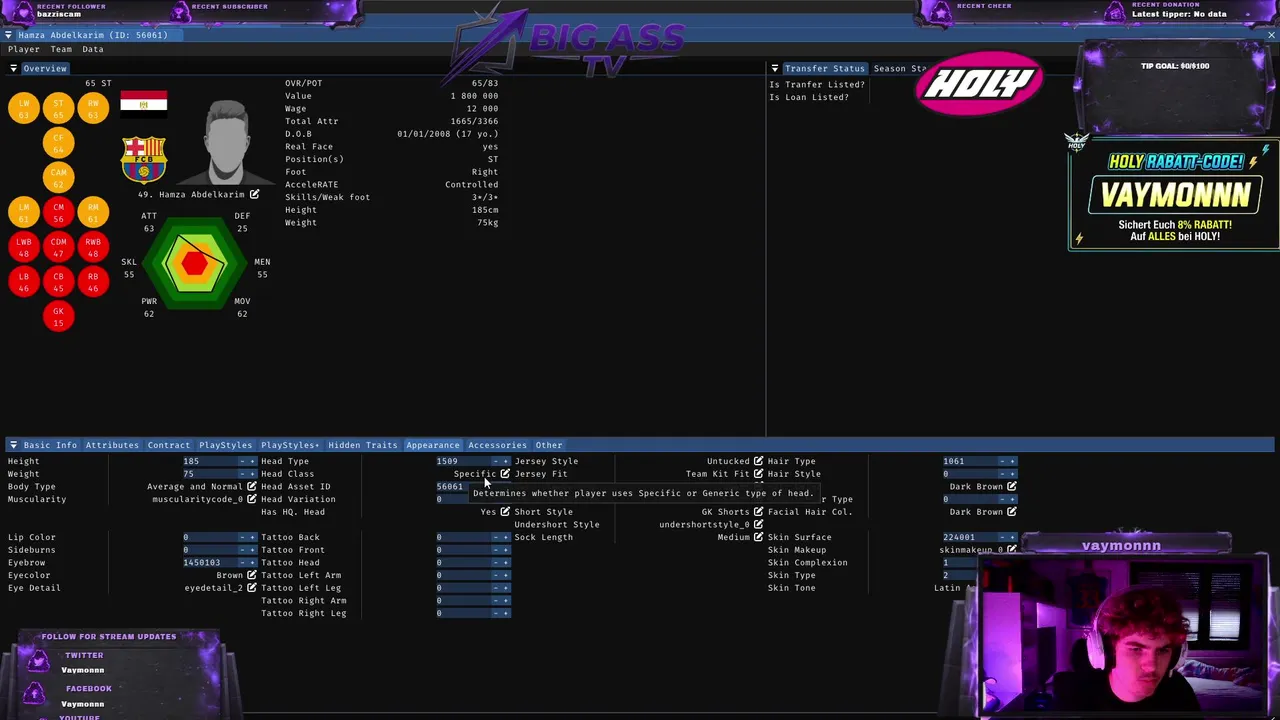The width and height of the screenshot is (1280, 720).
Task: Select the Overview tab
Action: point(45,69)
